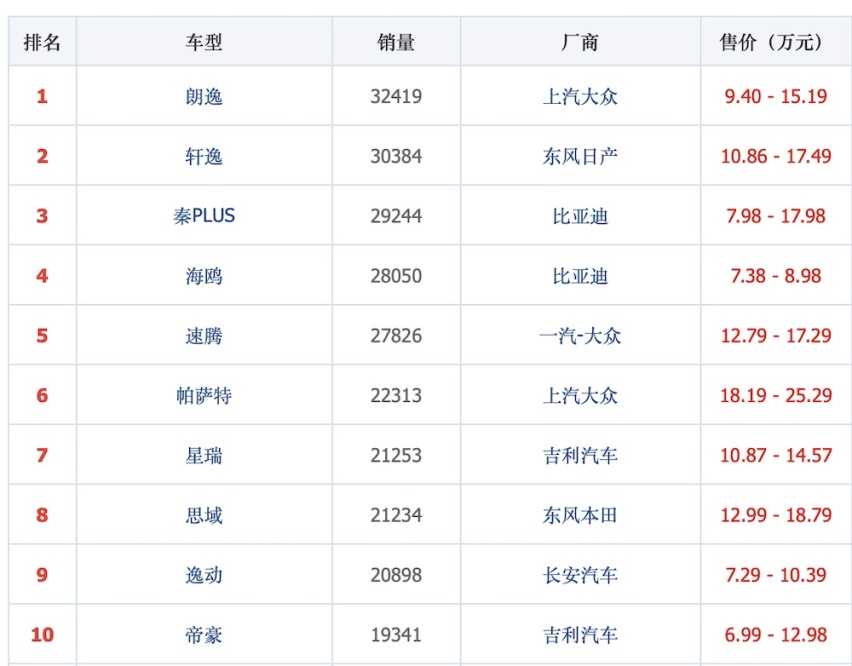Open the 逸动 car model link
852x666 pixels.
204,575
